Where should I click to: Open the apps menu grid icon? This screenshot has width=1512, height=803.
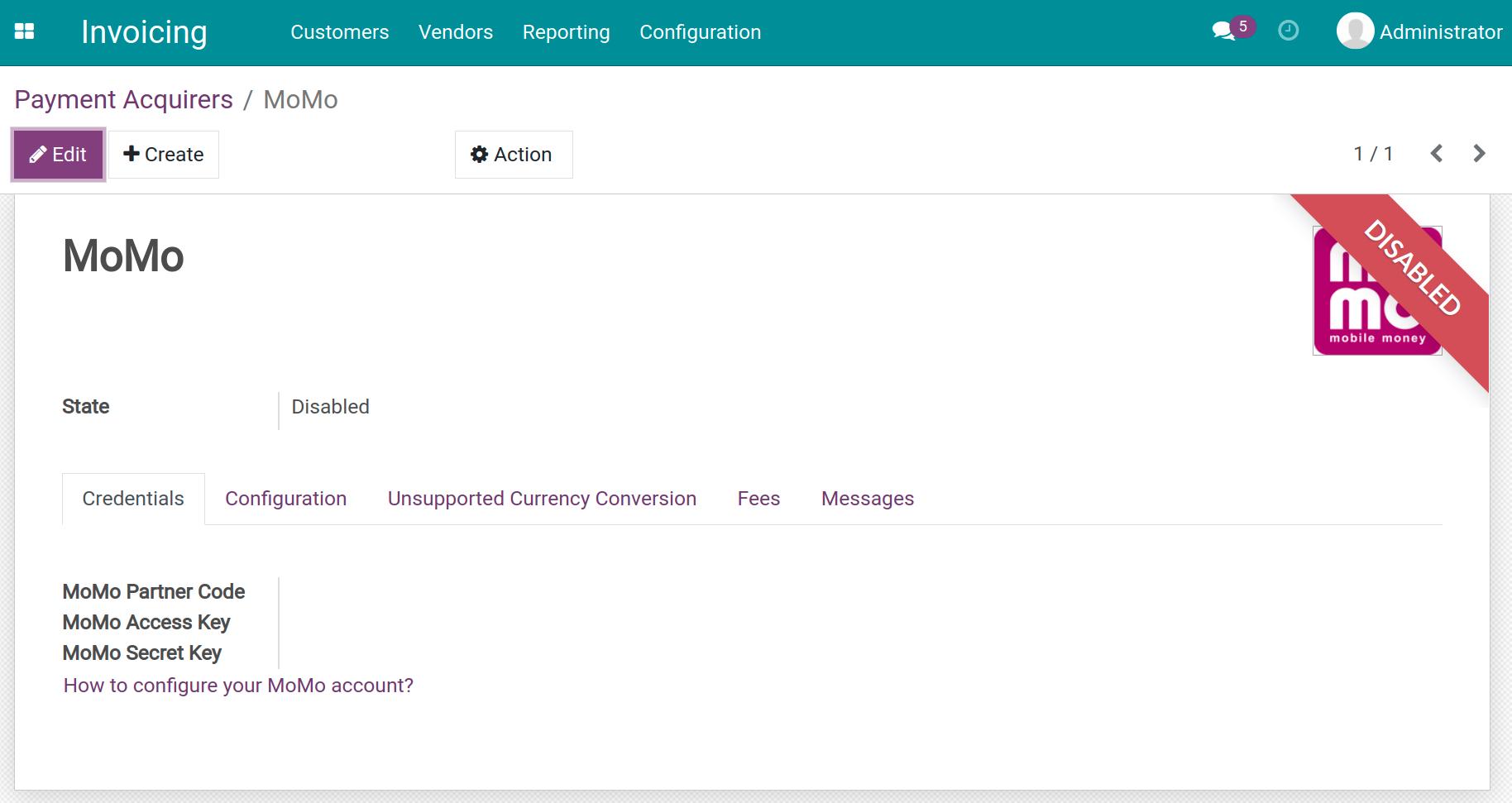[x=25, y=31]
